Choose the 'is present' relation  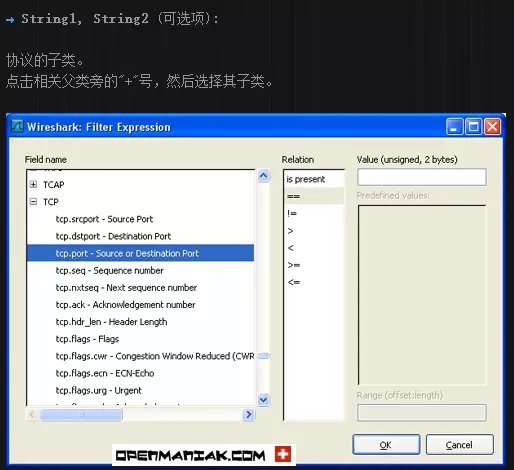pyautogui.click(x=314, y=179)
